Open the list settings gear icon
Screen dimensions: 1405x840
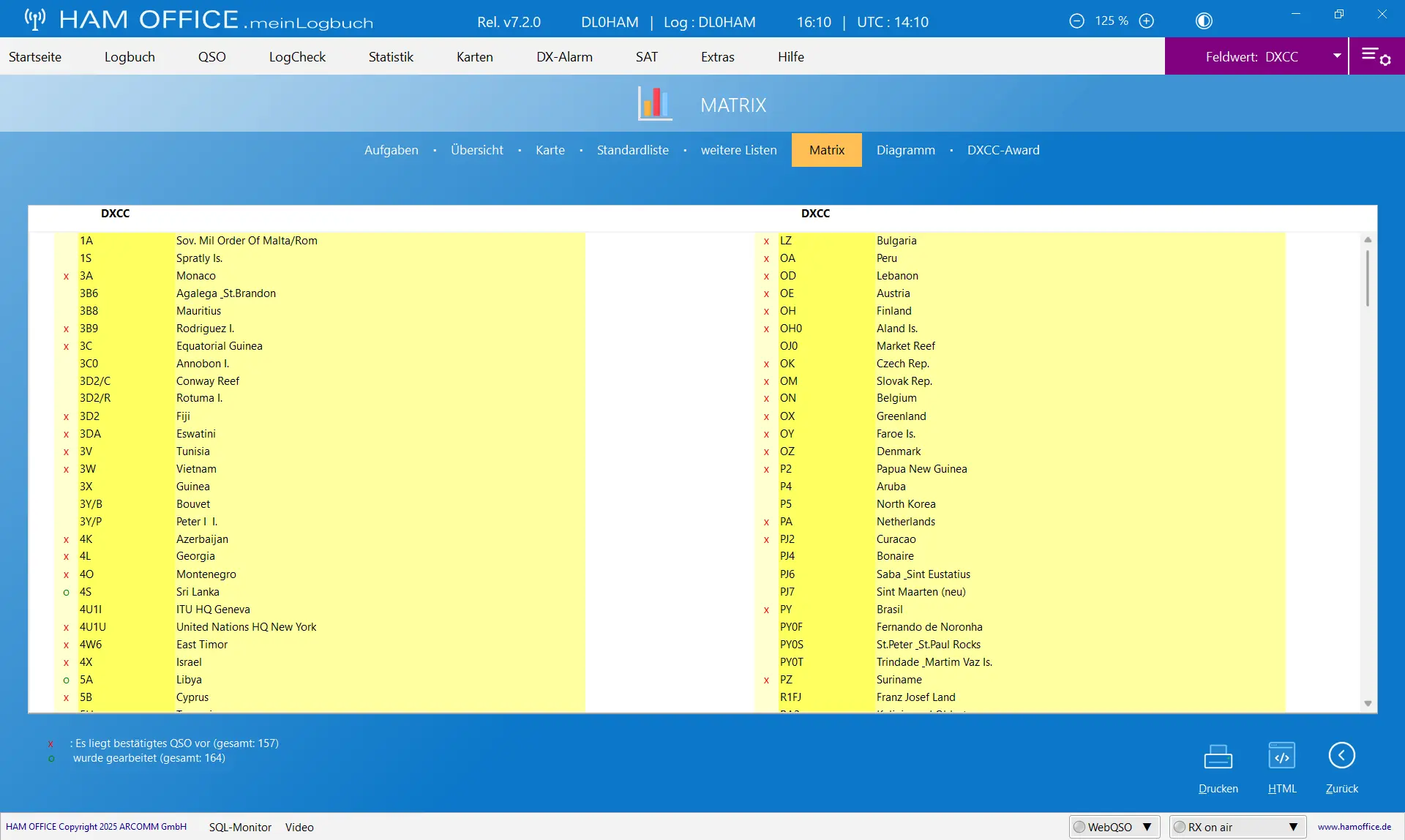(1376, 56)
